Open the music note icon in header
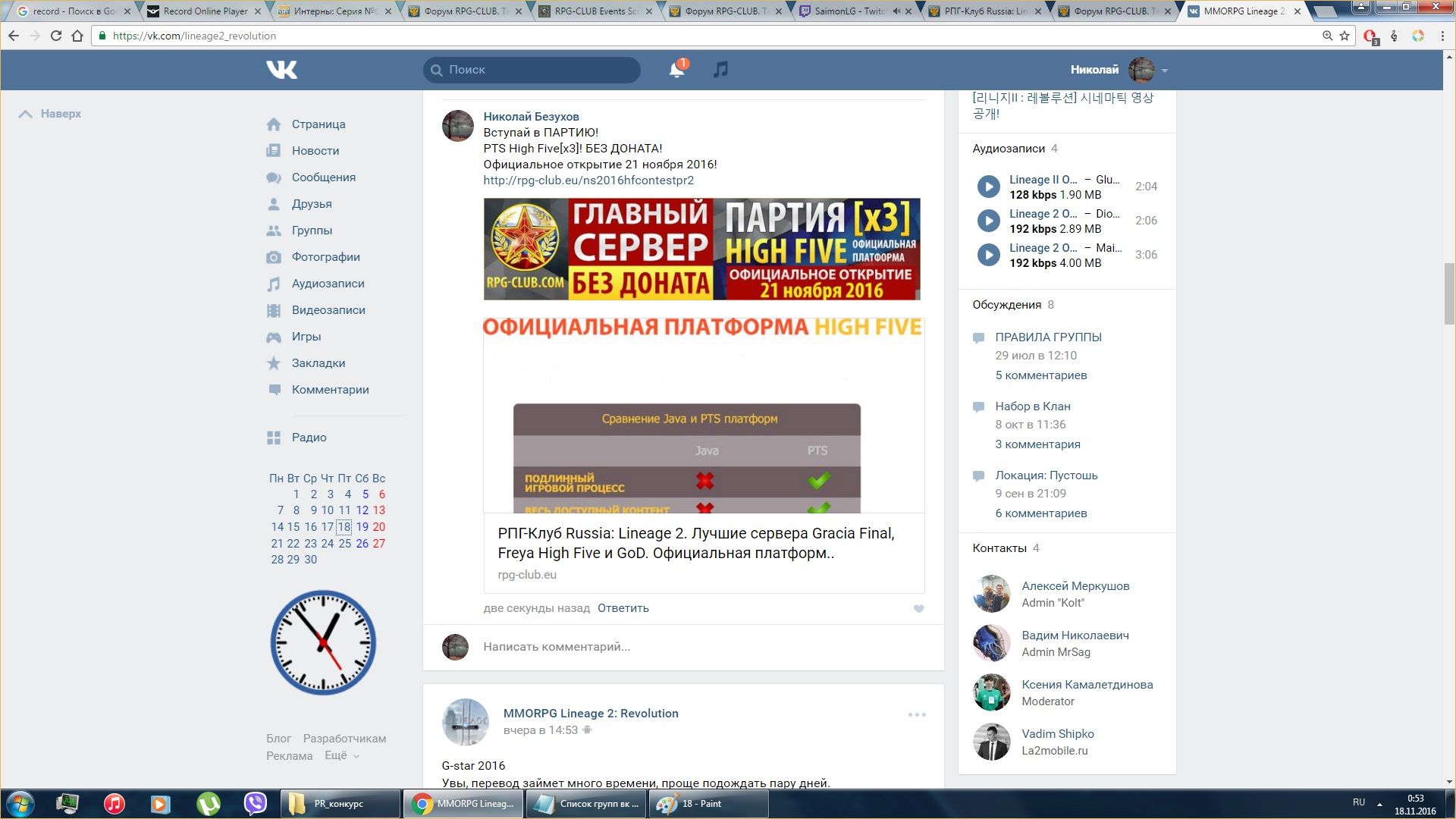1456x819 pixels. [x=720, y=70]
